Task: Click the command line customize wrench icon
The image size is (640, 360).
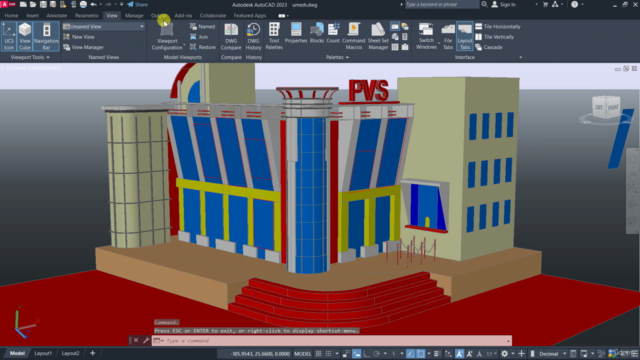Action: (146, 340)
